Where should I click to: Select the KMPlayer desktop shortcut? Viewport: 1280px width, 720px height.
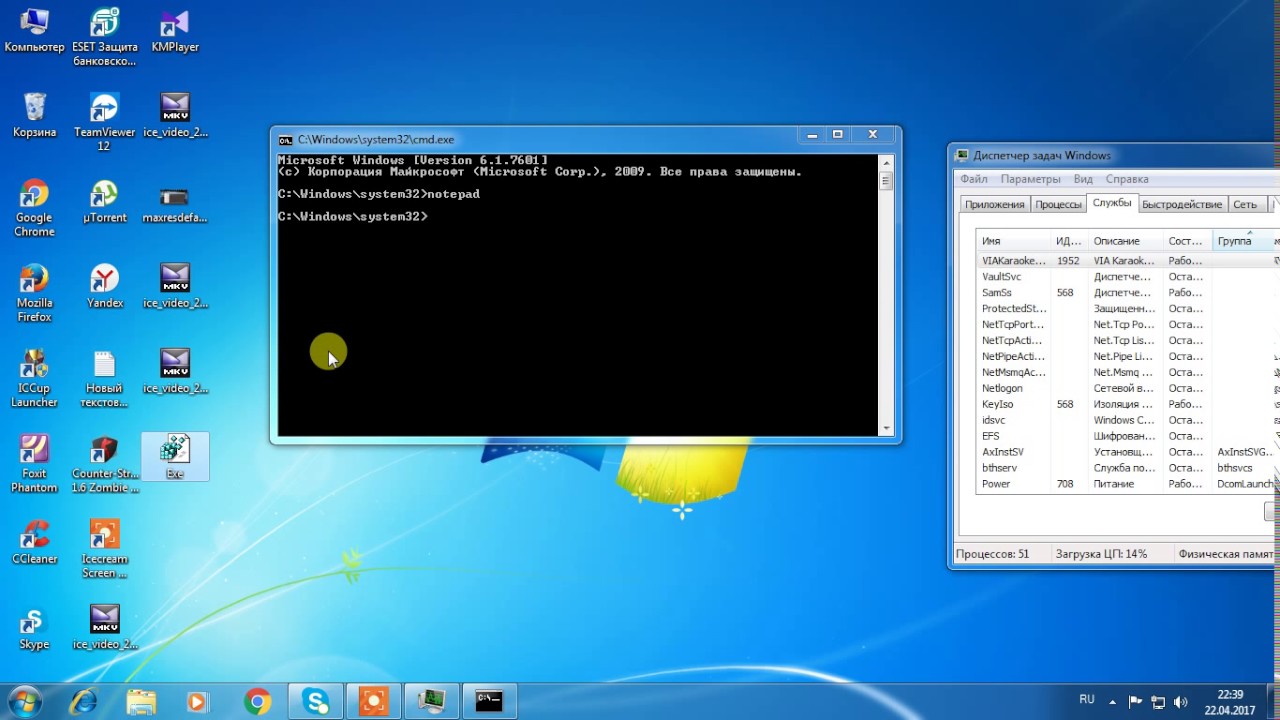pos(175,32)
